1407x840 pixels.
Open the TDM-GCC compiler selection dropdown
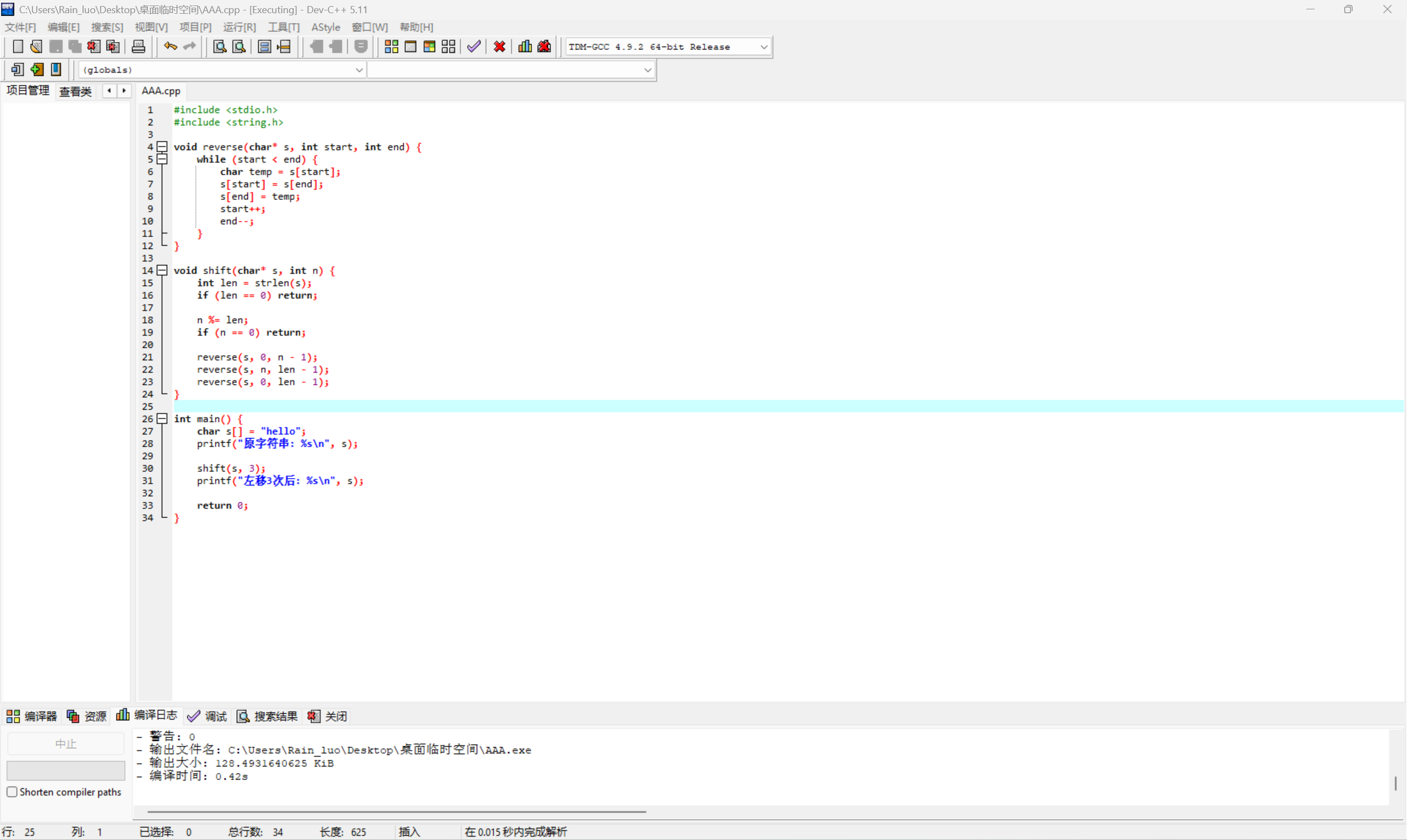(x=763, y=47)
